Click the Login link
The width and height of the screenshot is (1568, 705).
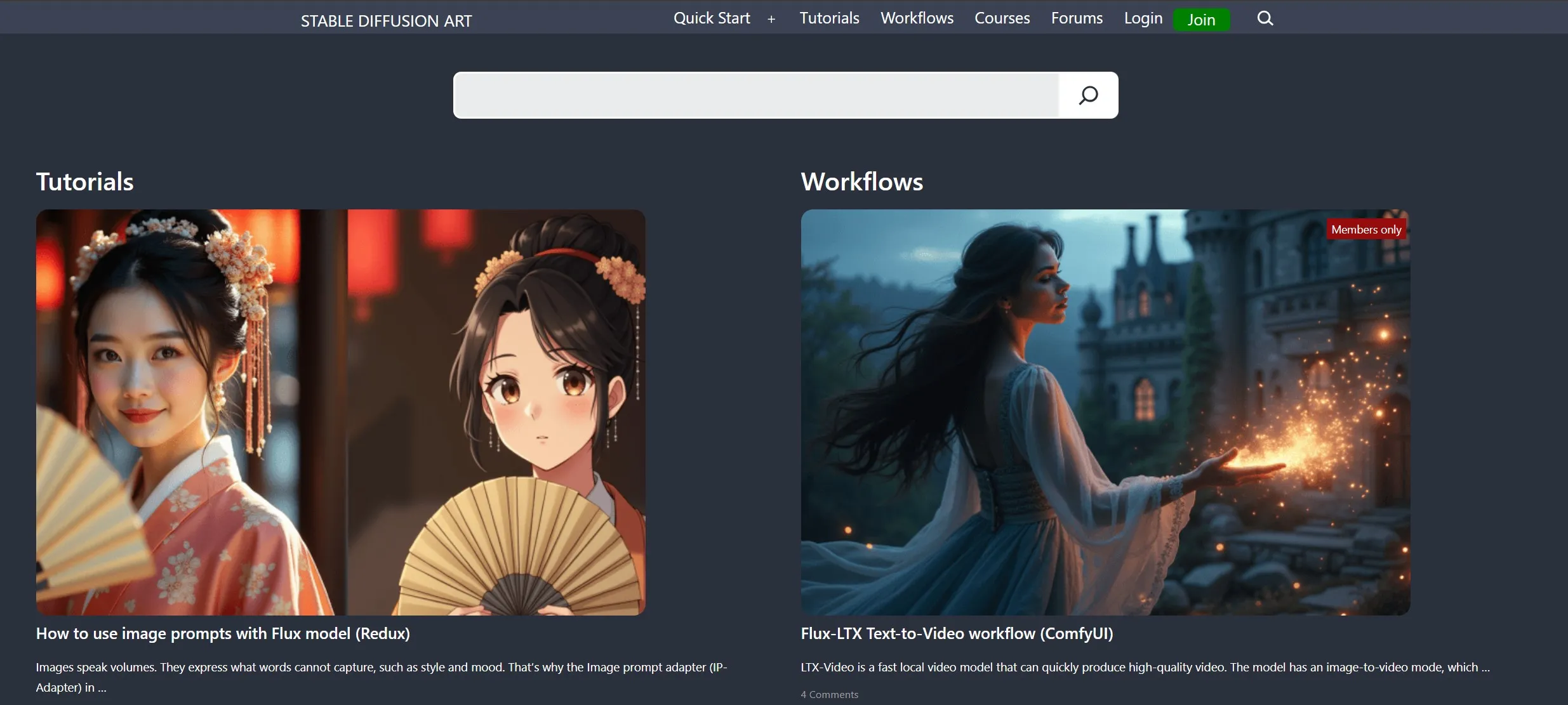[1143, 18]
